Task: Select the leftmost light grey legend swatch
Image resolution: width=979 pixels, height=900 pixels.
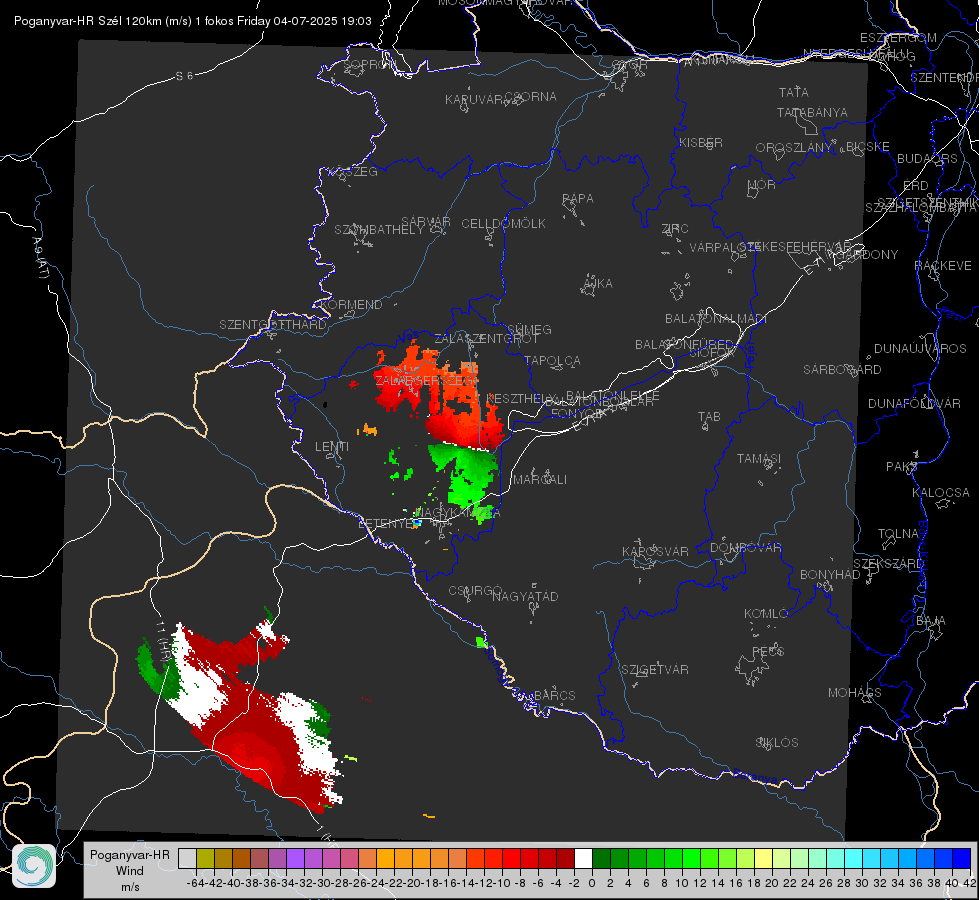Action: pyautogui.click(x=187, y=858)
